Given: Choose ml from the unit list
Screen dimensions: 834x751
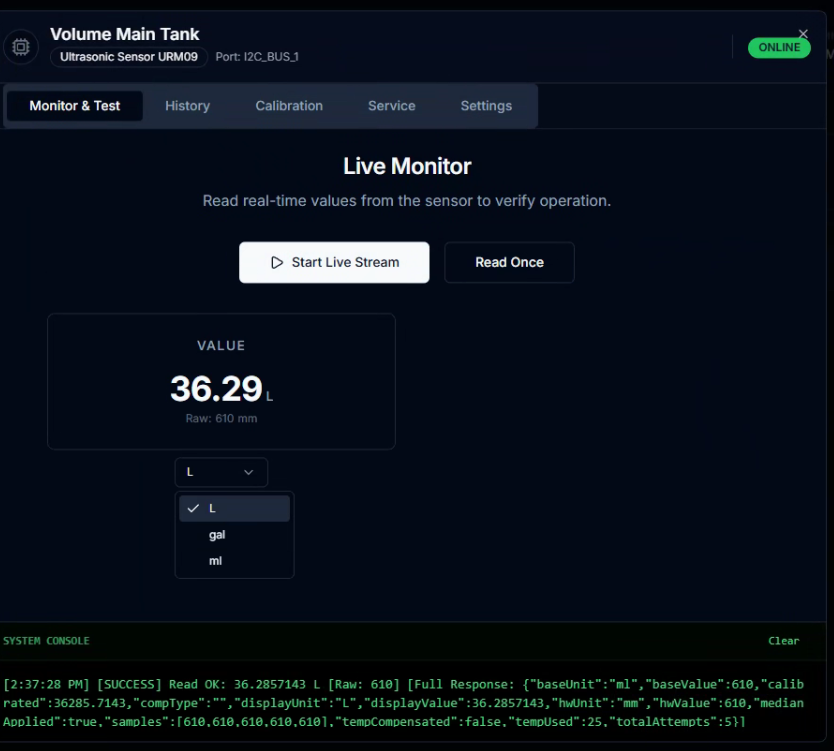Looking at the screenshot, I should pos(235,561).
